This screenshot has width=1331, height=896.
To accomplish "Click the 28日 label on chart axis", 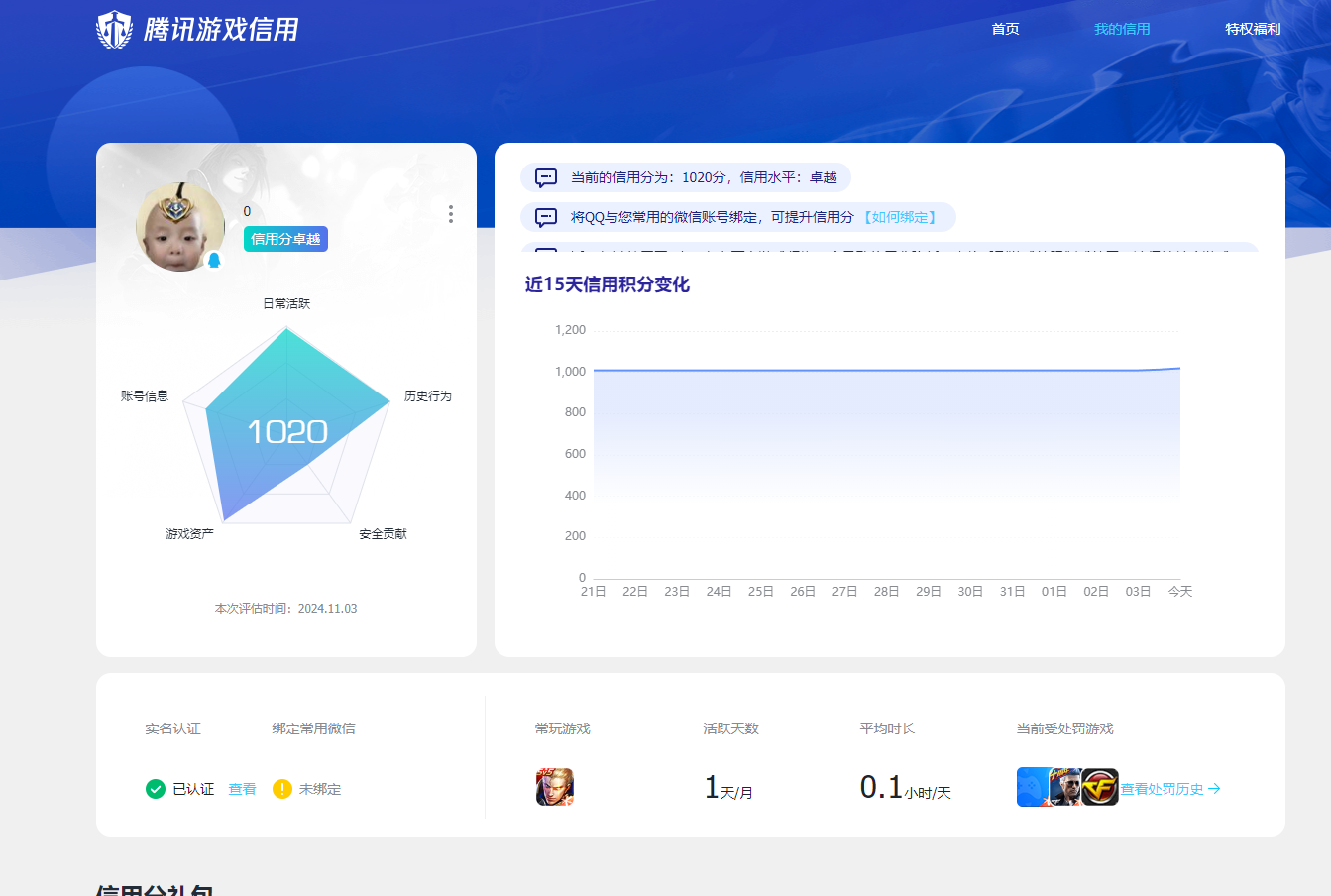I will pyautogui.click(x=886, y=591).
